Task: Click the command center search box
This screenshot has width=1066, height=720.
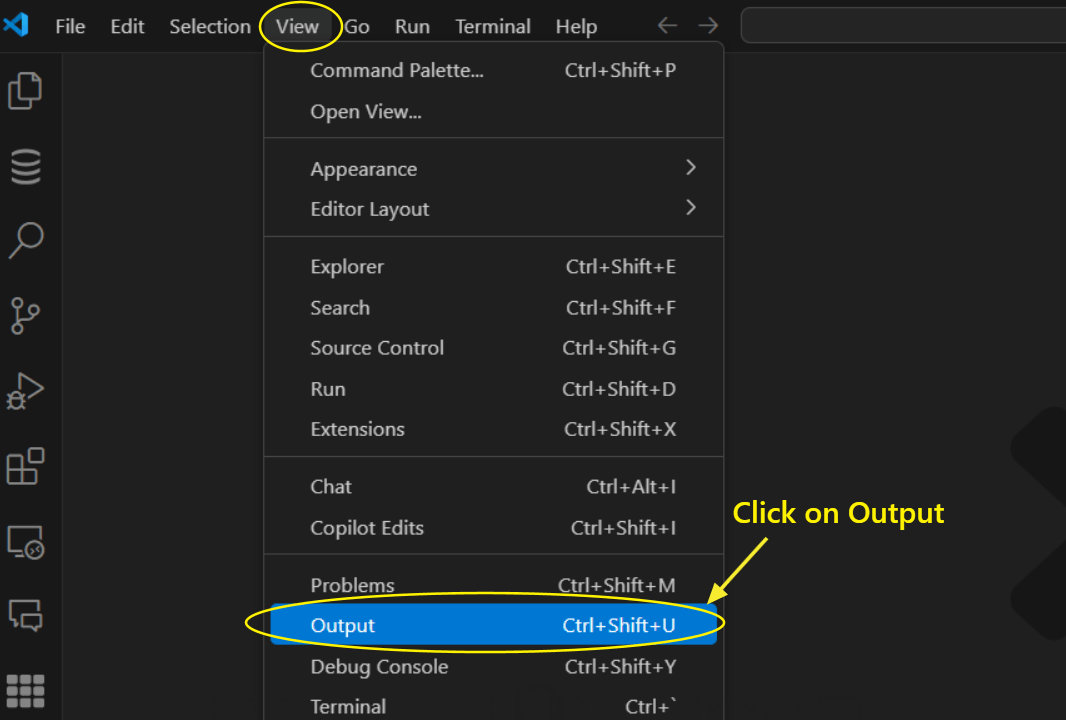Action: pos(904,26)
